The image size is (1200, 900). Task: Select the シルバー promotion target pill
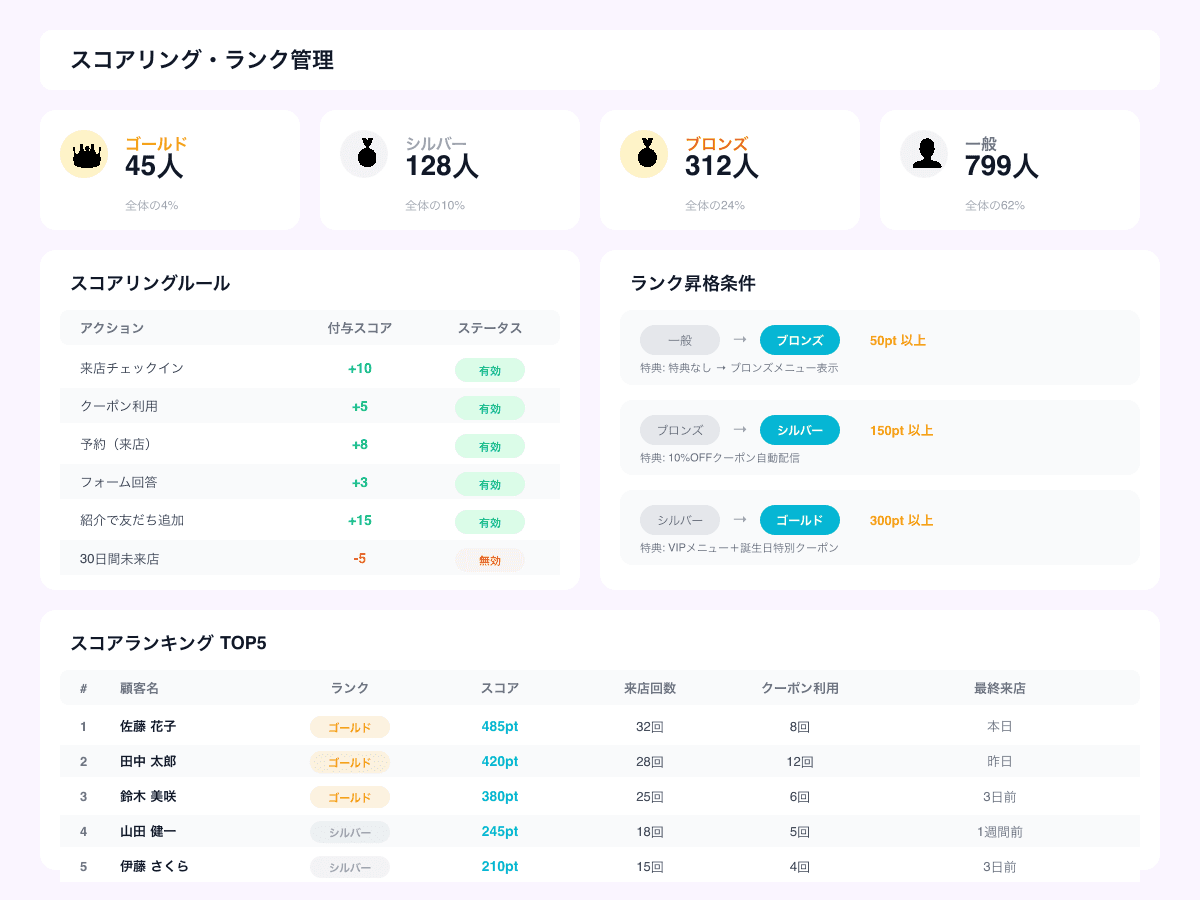(800, 430)
